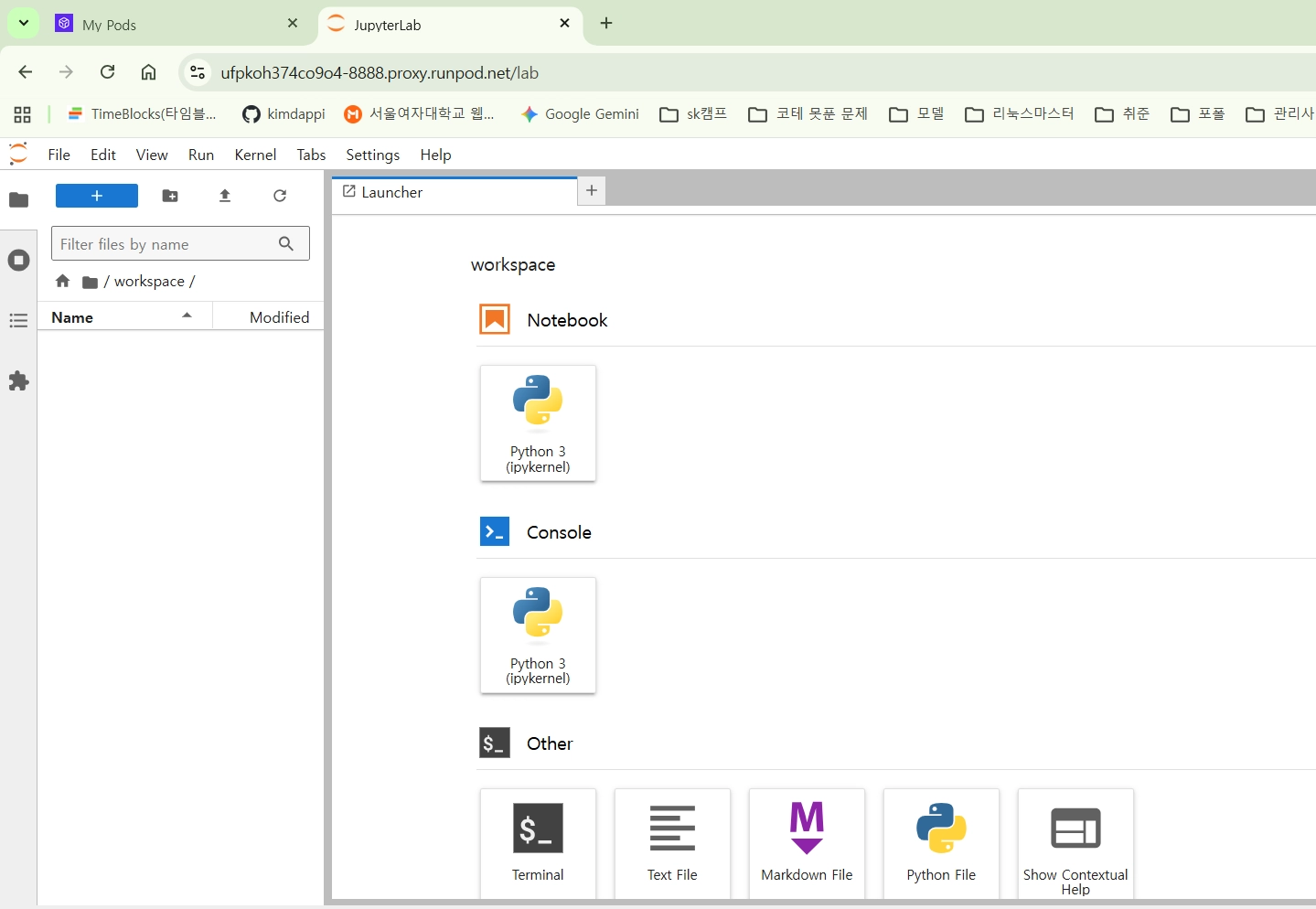Viewport: 1316px width, 909px height.
Task: Expand the browser tab search dropdown
Action: (23, 23)
